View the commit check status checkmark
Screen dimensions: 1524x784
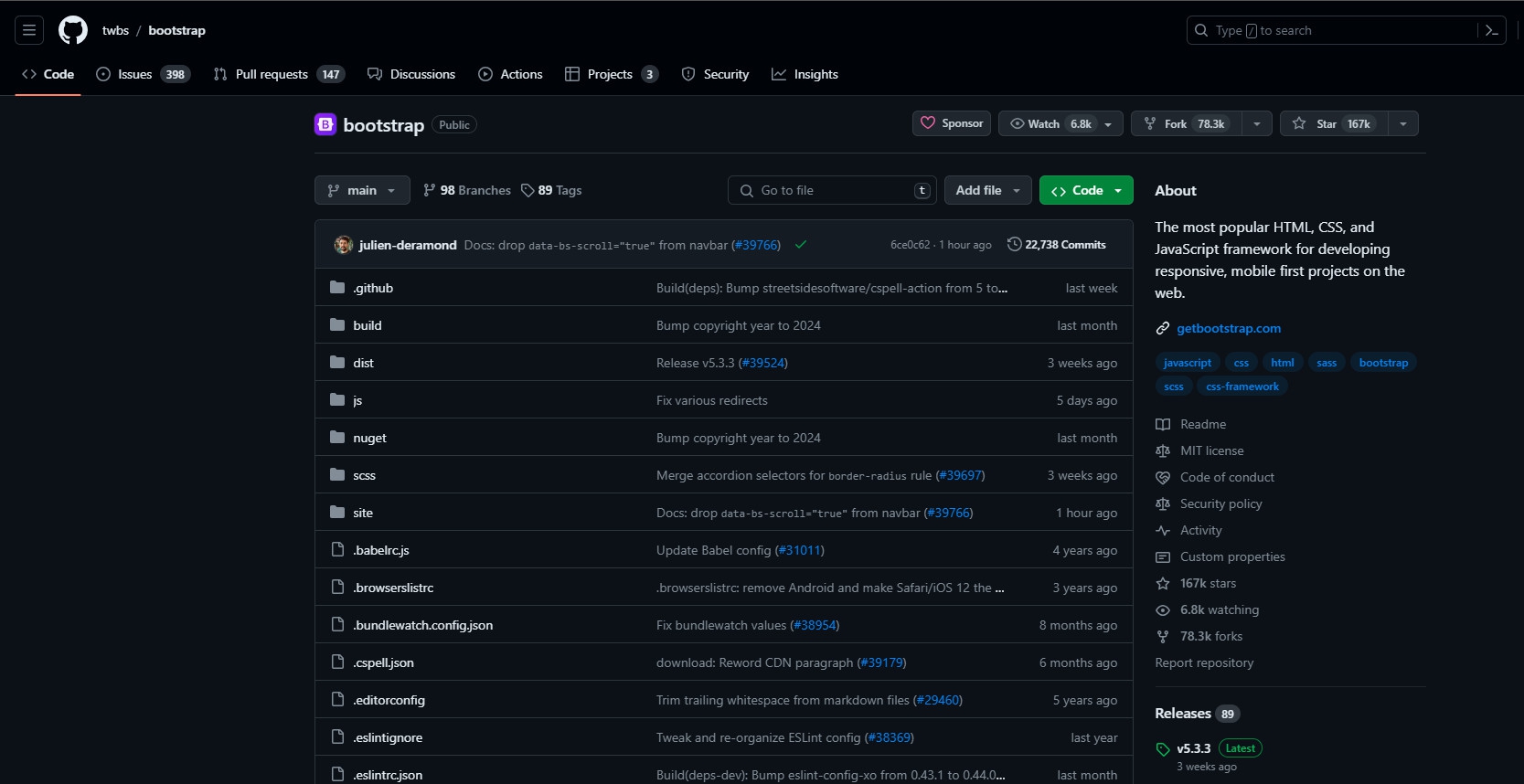click(801, 245)
